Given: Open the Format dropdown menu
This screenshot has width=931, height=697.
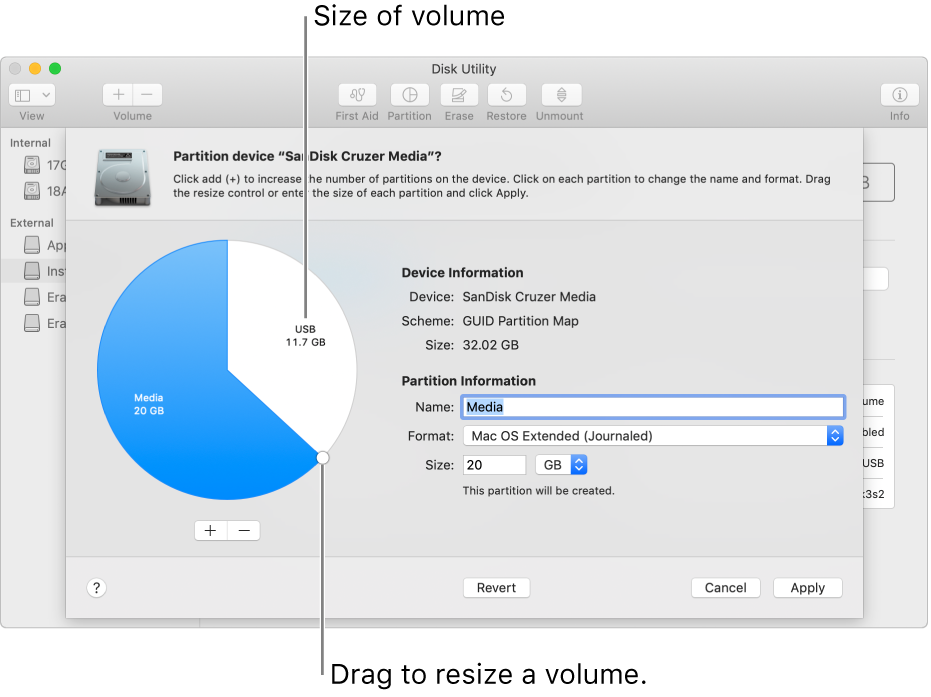Looking at the screenshot, I should (653, 436).
